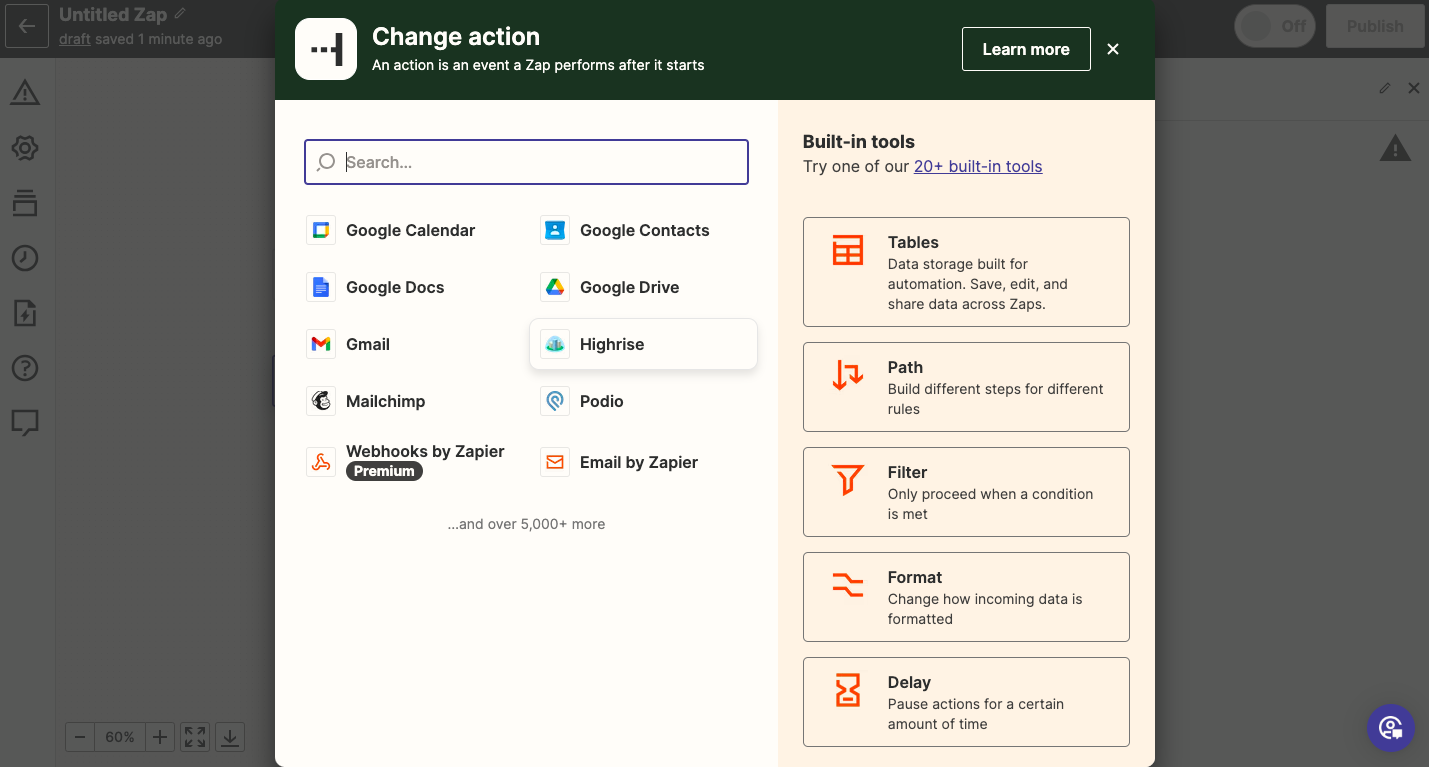
Task: Click pencil icon next to Untitled Zap
Action: (x=180, y=14)
